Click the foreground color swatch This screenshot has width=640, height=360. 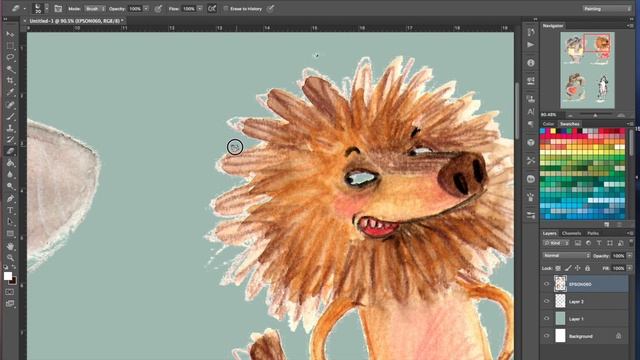[x=8, y=276]
